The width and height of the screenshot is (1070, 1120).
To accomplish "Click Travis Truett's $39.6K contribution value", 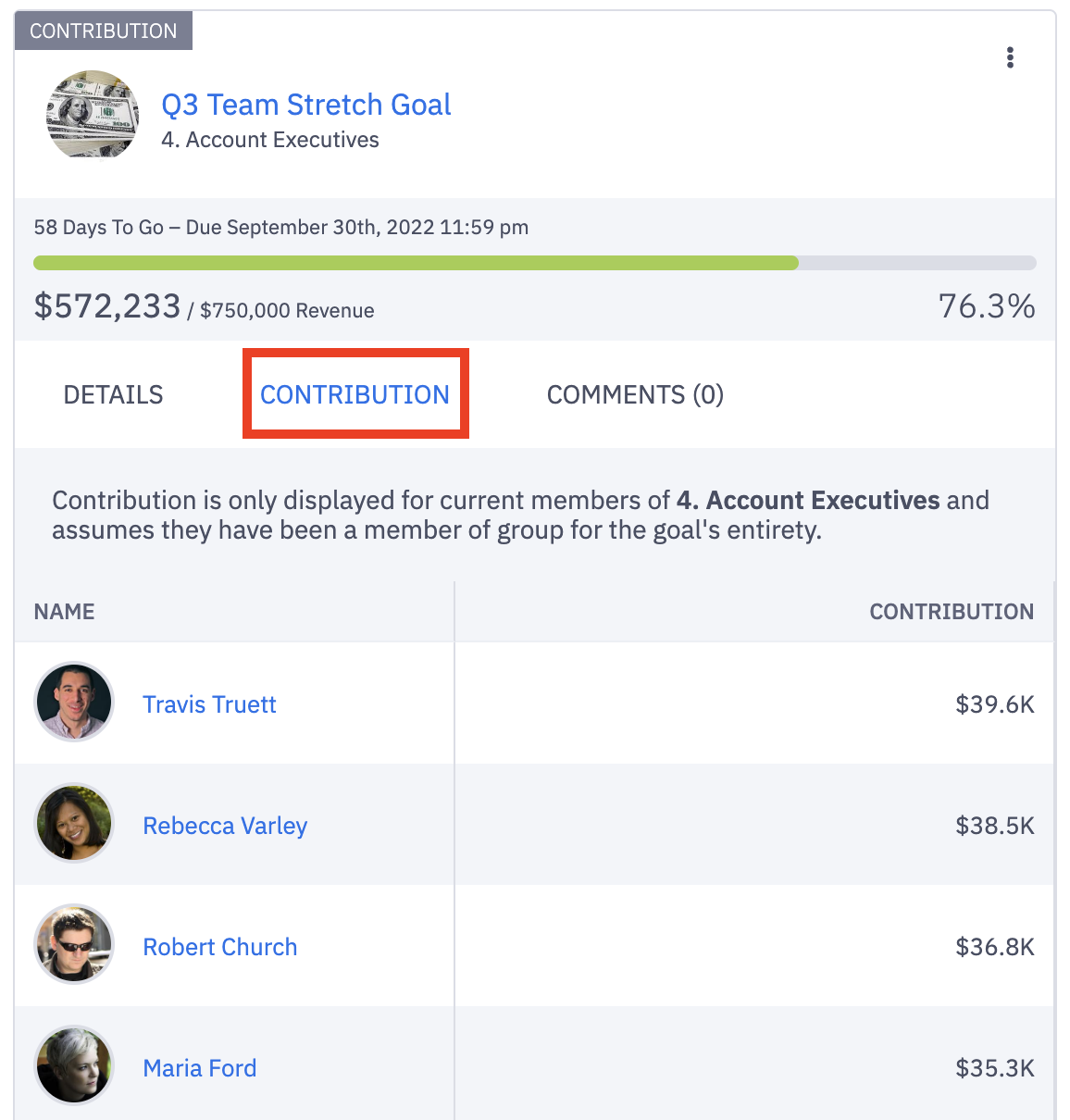I will click(995, 704).
